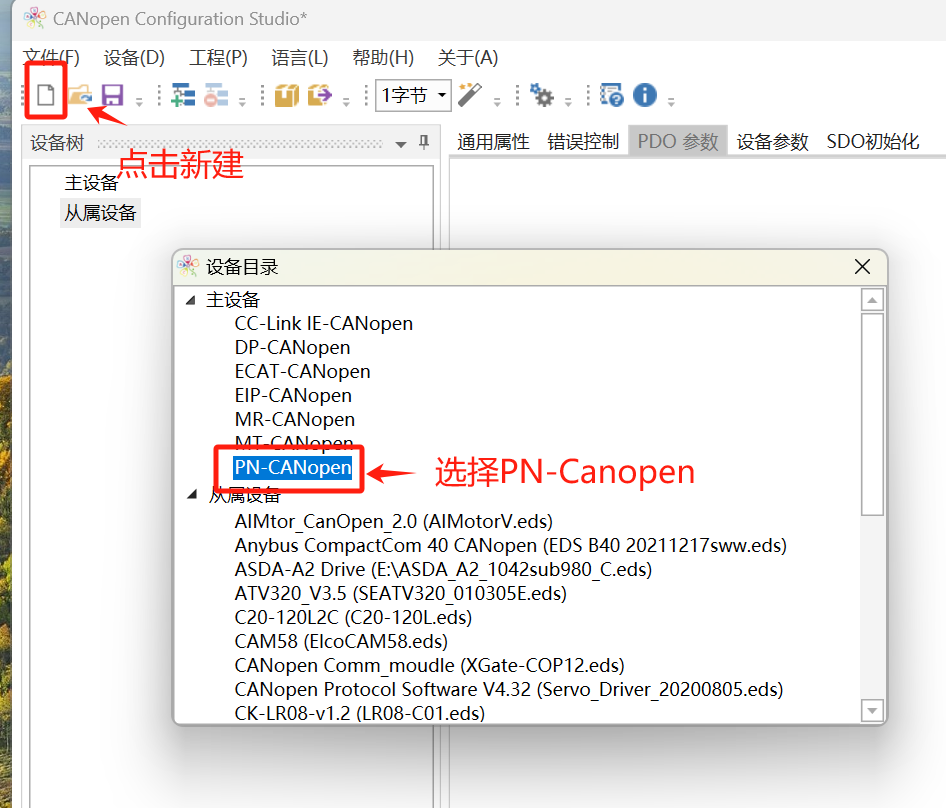Click the new file icon

[46, 95]
